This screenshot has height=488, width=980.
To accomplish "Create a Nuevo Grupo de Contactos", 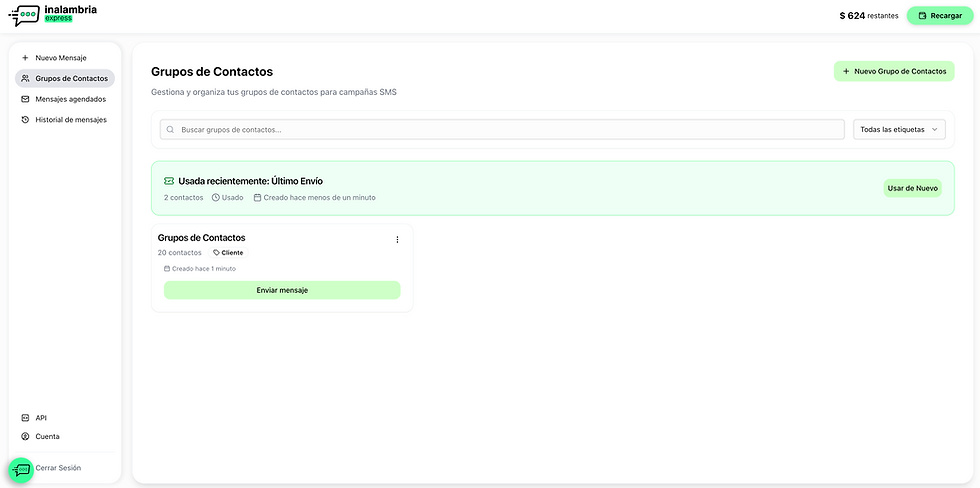I will click(894, 71).
